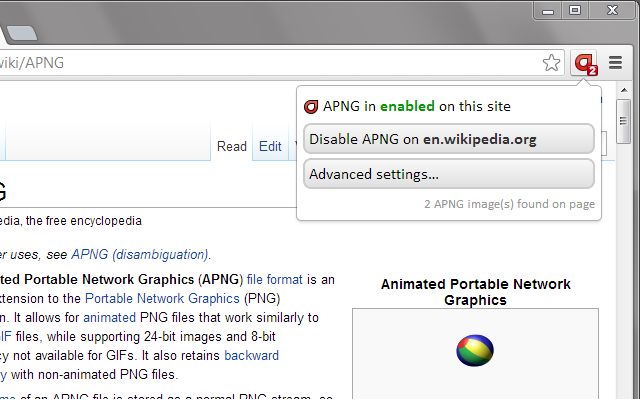Click the vertical scrollbar thumb
The width and height of the screenshot is (640, 400).
(x=623, y=121)
